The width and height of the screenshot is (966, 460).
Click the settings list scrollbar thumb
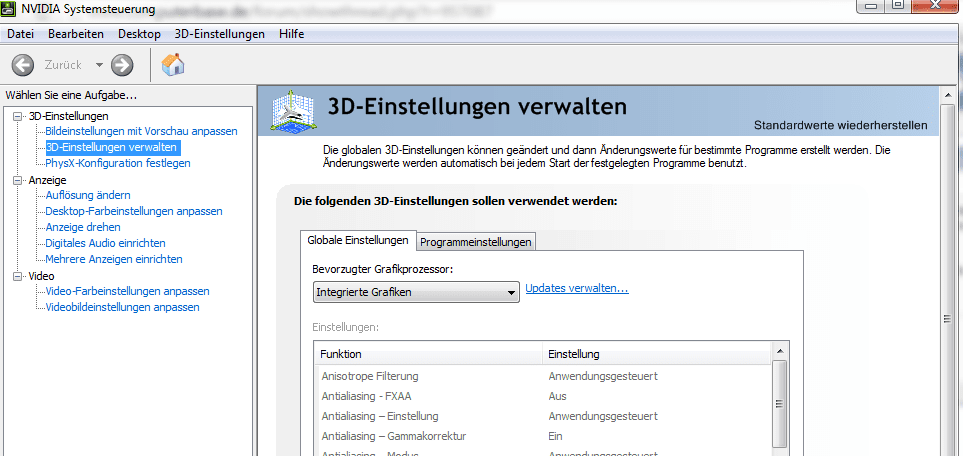point(779,405)
